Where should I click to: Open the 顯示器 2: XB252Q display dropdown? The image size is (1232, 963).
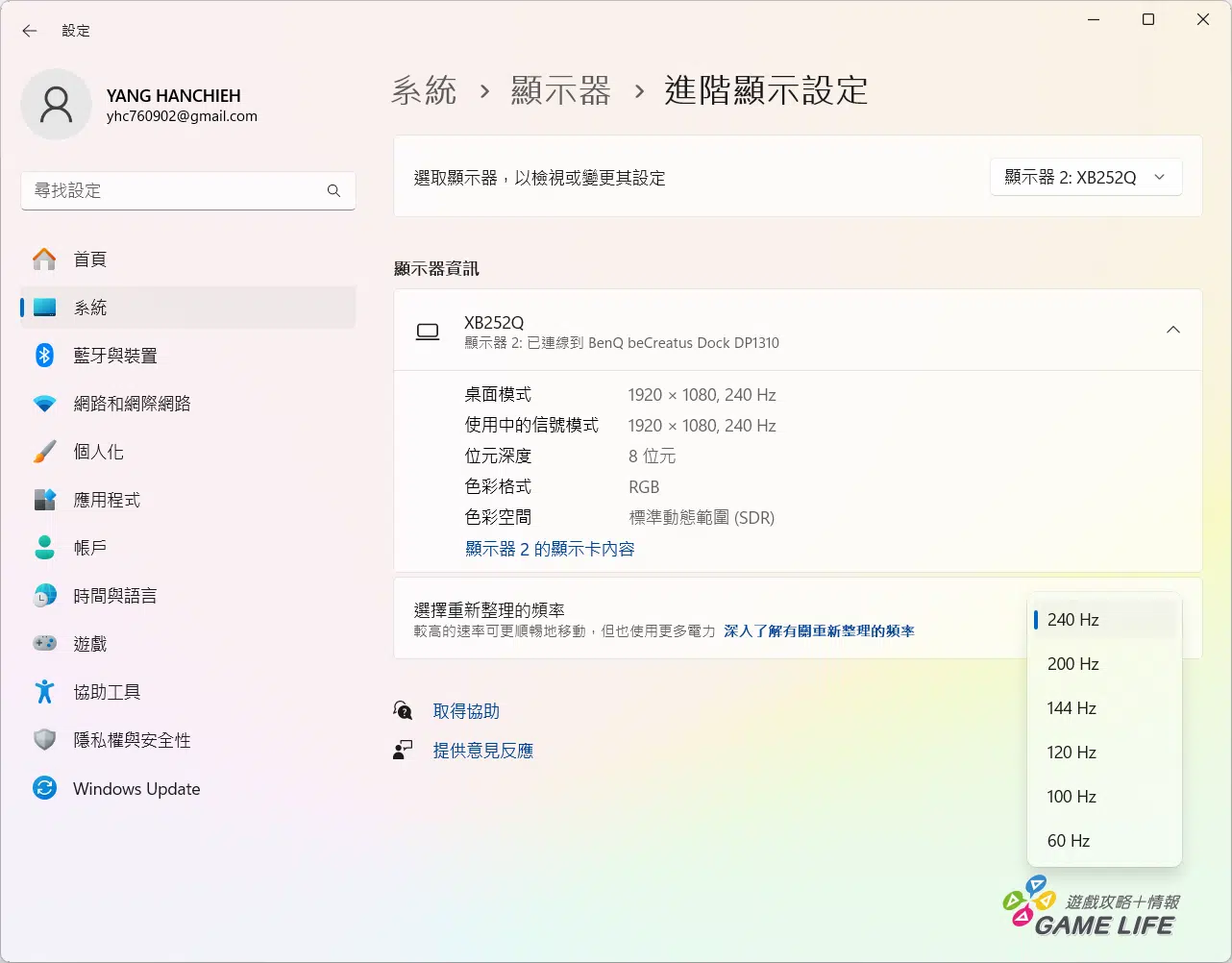pyautogui.click(x=1085, y=178)
